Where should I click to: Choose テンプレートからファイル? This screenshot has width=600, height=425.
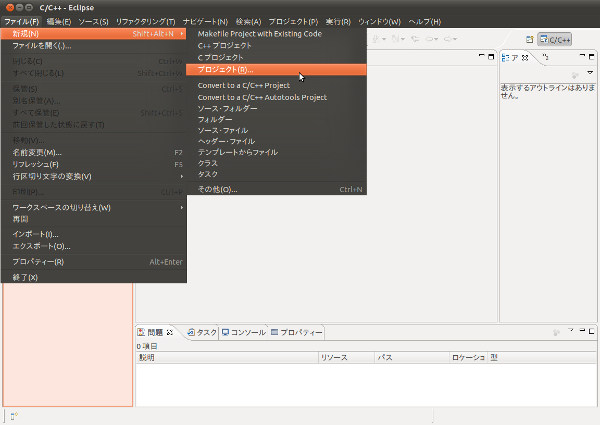click(276, 152)
